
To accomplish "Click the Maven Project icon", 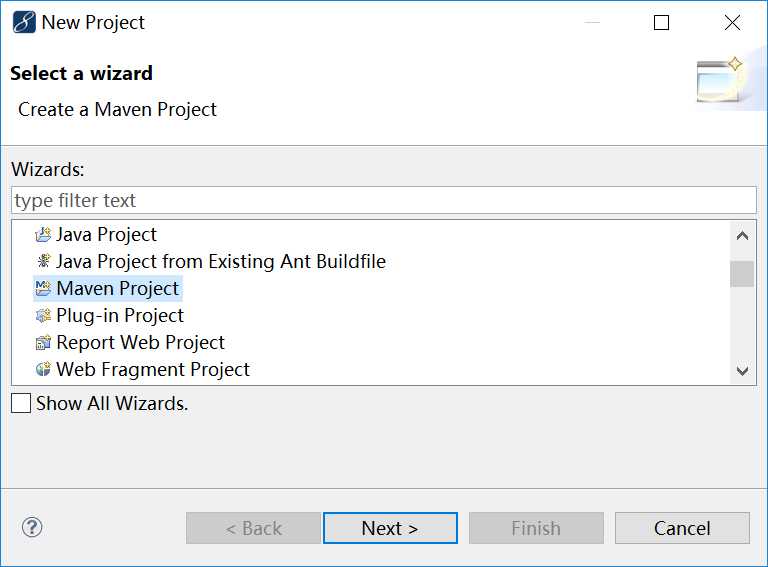I will tap(43, 289).
